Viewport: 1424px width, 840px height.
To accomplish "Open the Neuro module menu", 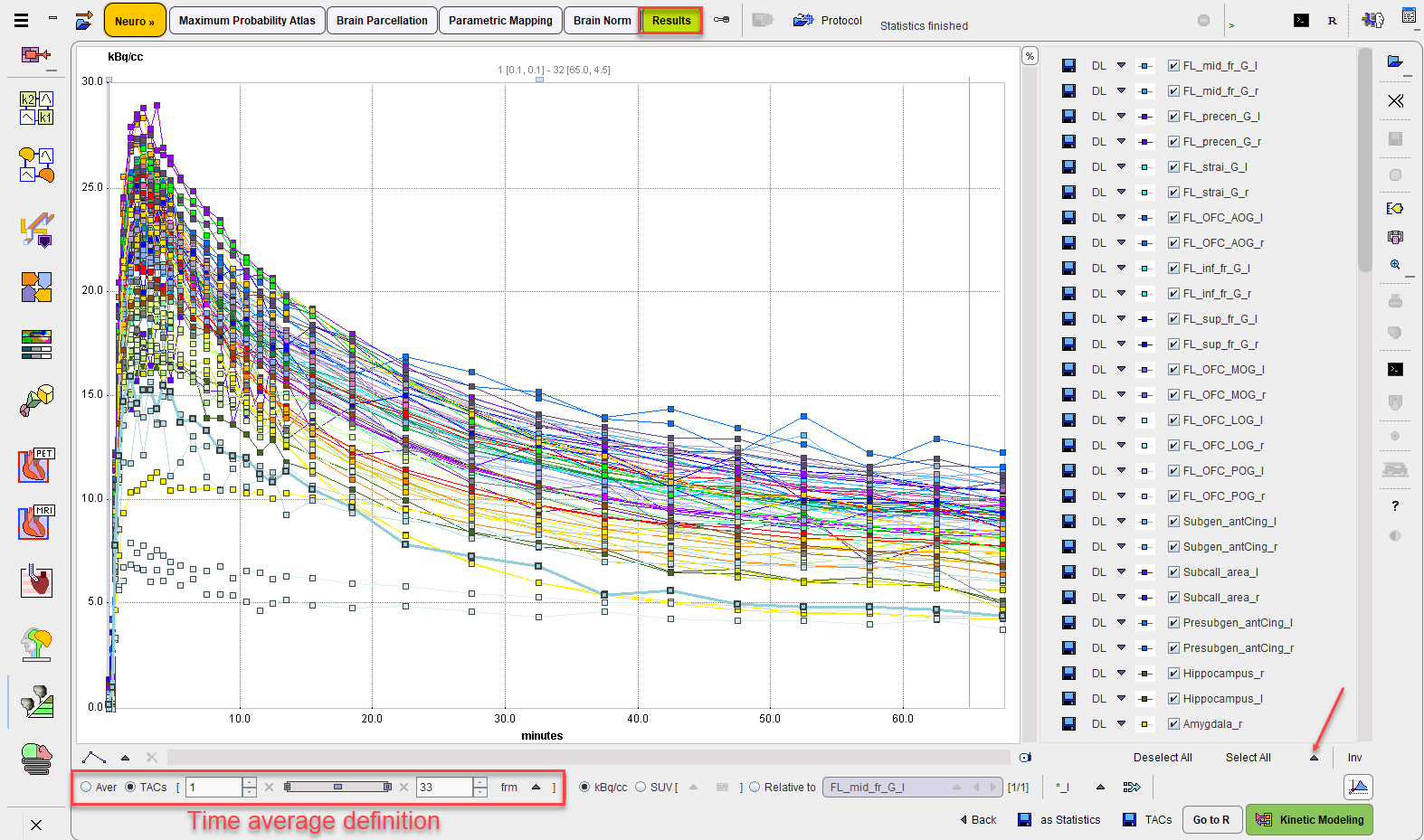I will (135, 20).
